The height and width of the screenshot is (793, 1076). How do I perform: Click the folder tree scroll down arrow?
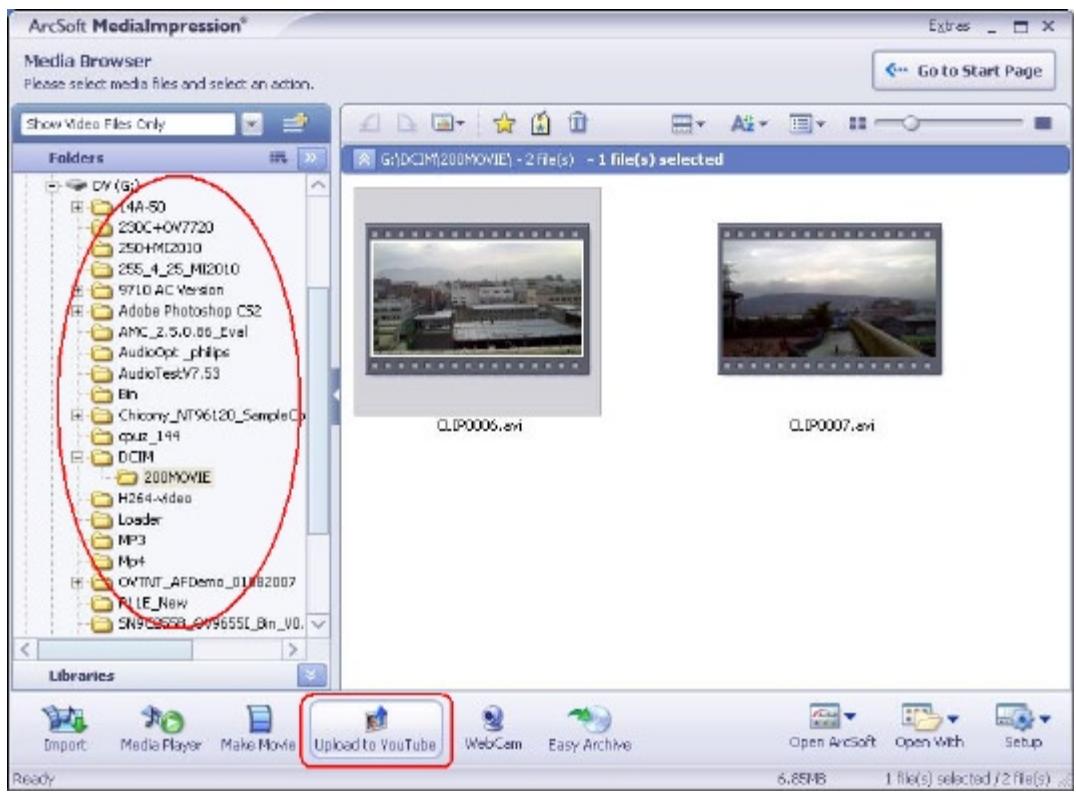(x=318, y=624)
